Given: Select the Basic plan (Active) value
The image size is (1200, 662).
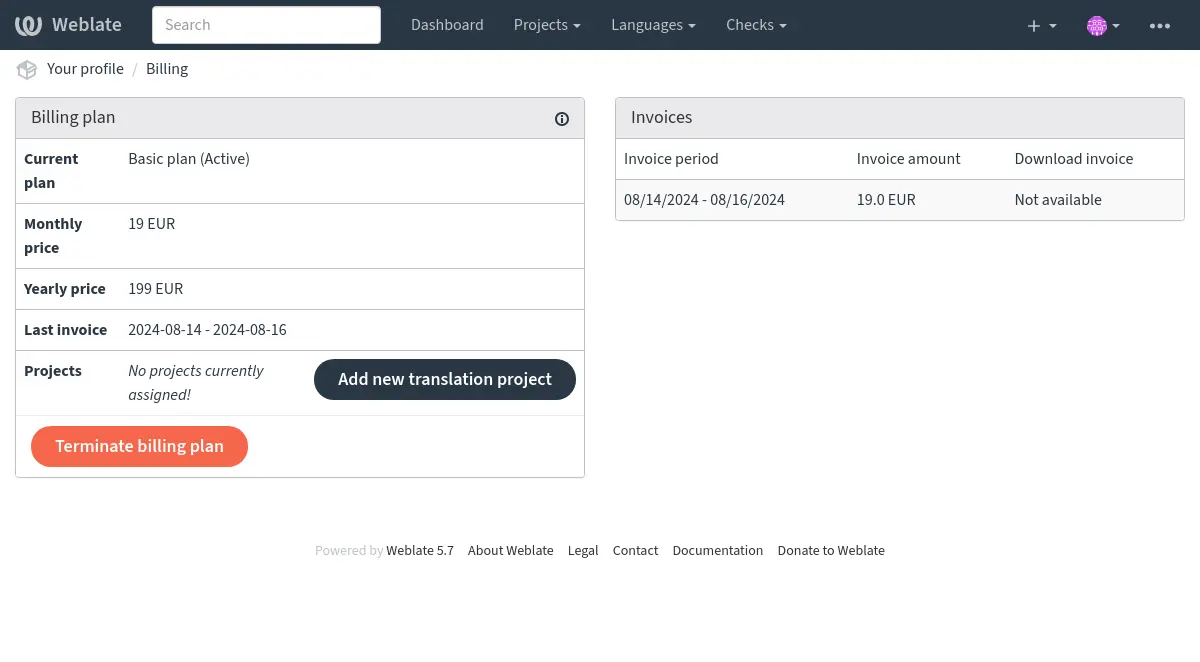Looking at the screenshot, I should tap(189, 159).
